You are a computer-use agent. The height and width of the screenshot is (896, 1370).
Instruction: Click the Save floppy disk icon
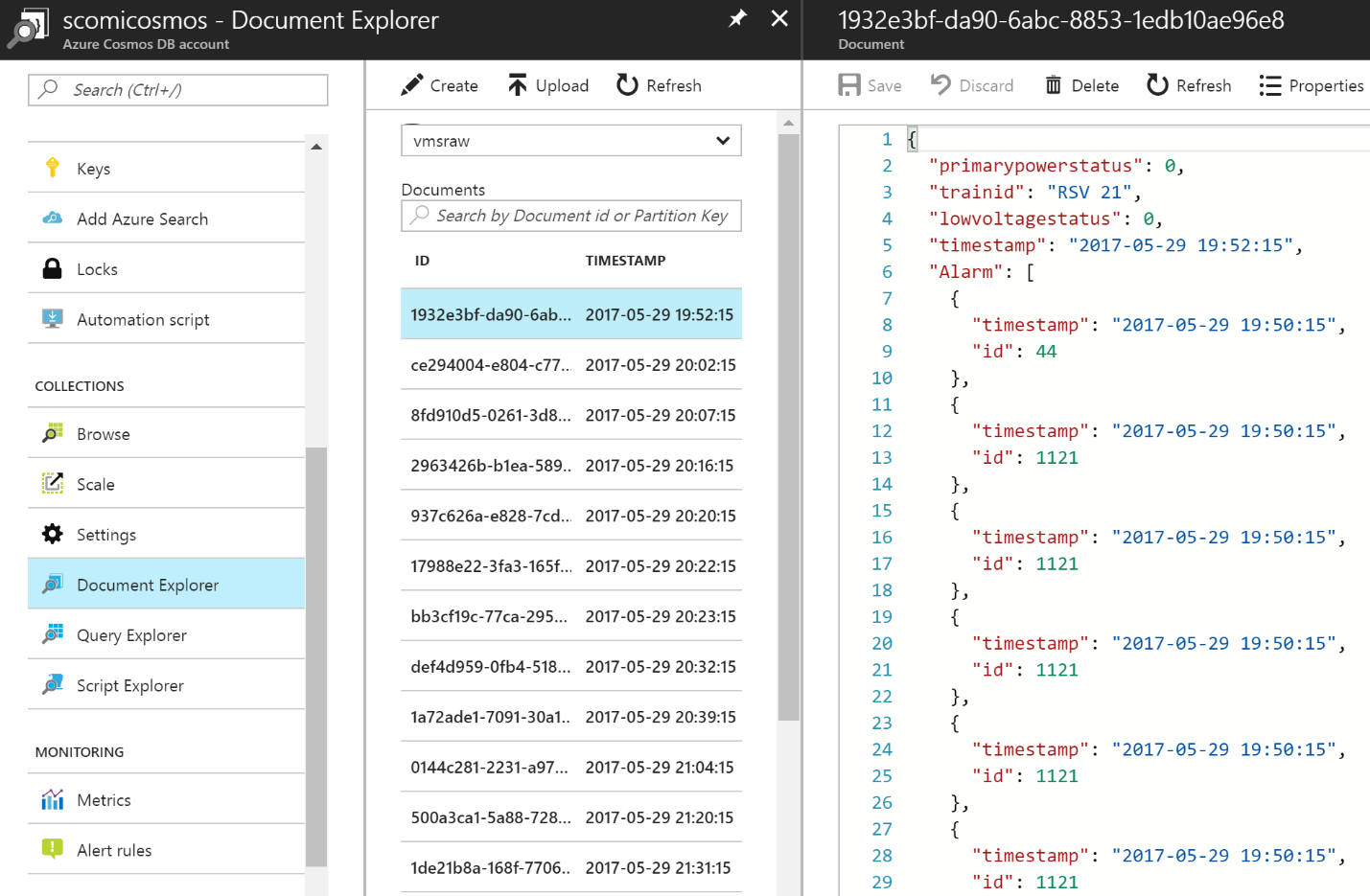849,85
